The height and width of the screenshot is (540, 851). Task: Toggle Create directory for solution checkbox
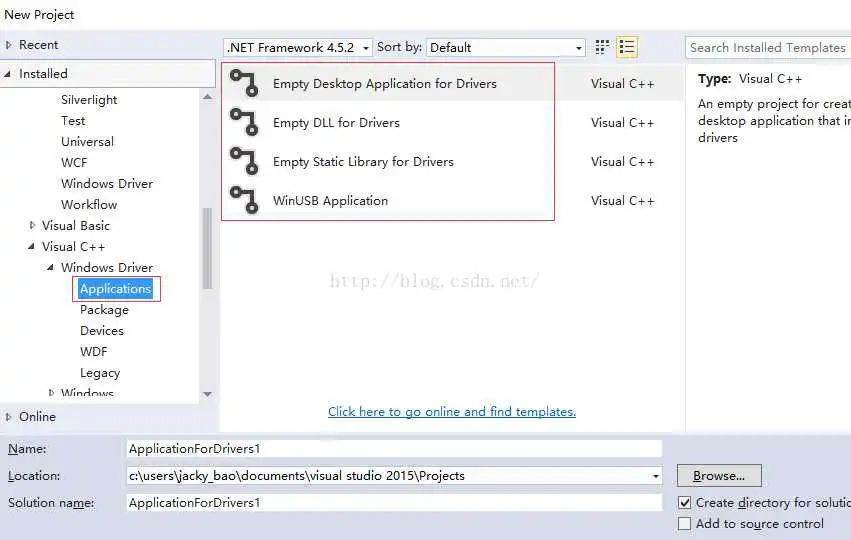pos(685,503)
